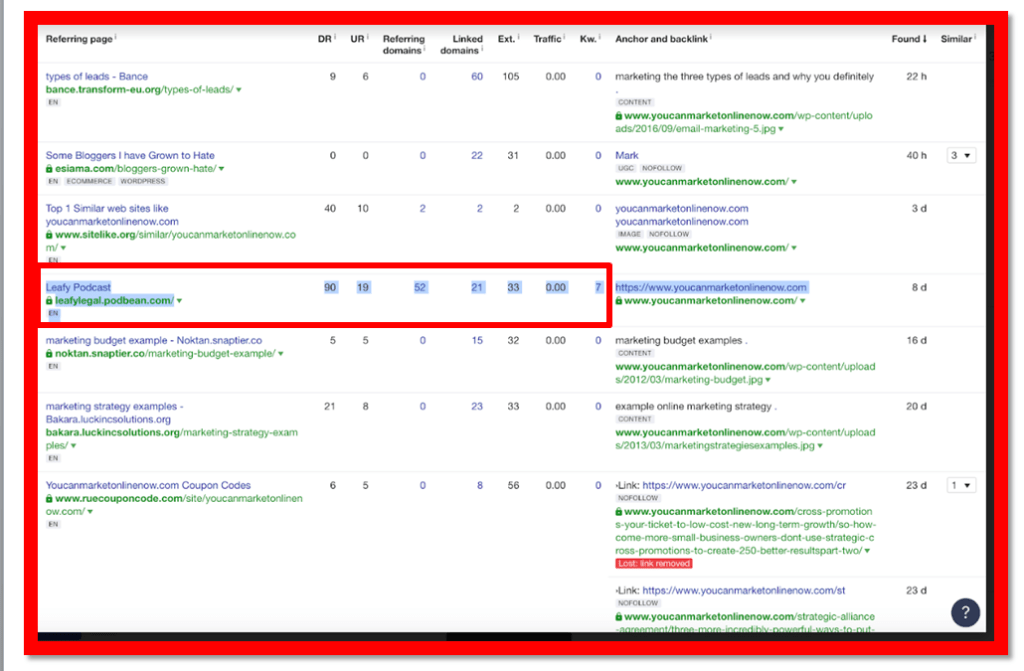Click info icon beside Referring page header
The height and width of the screenshot is (671, 1024).
tap(115, 37)
